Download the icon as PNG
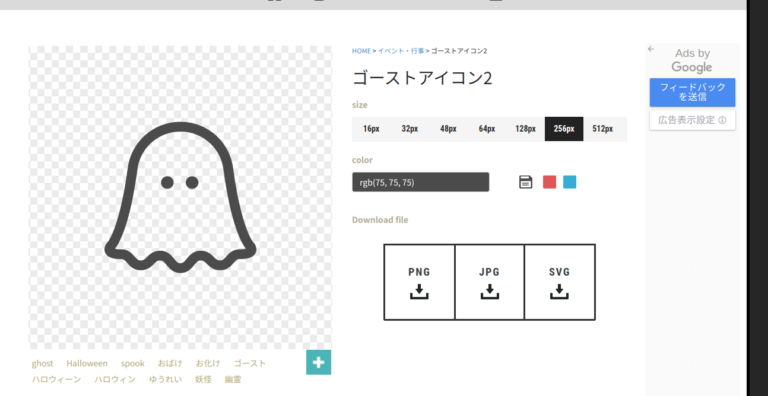 click(x=419, y=282)
